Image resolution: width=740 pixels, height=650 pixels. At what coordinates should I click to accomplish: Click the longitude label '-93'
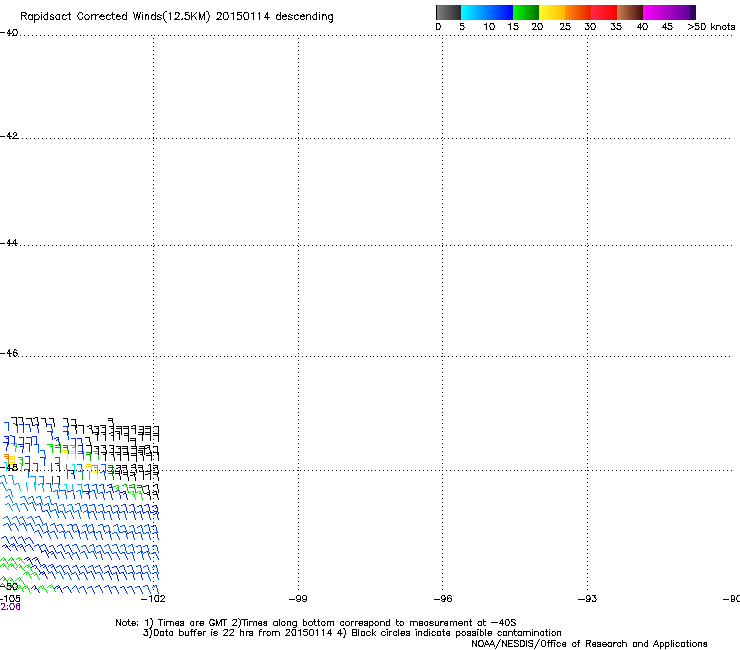coord(588,599)
